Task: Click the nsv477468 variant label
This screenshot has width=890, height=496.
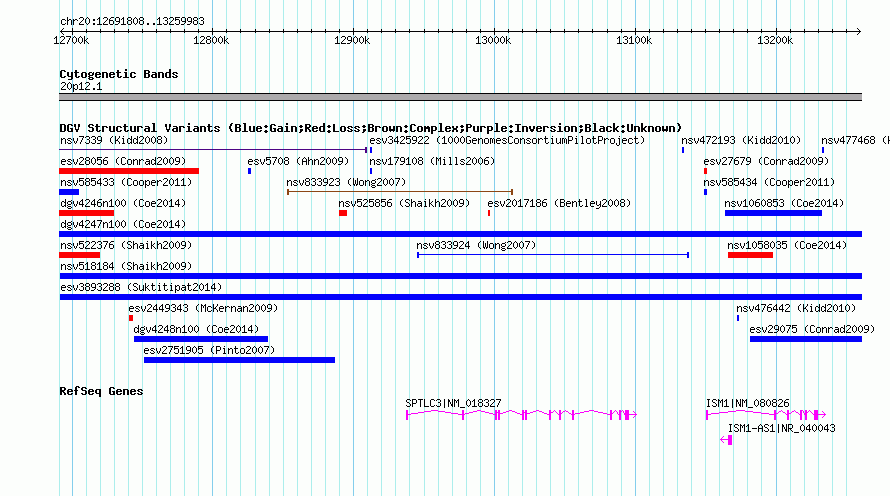Action: pyautogui.click(x=855, y=141)
